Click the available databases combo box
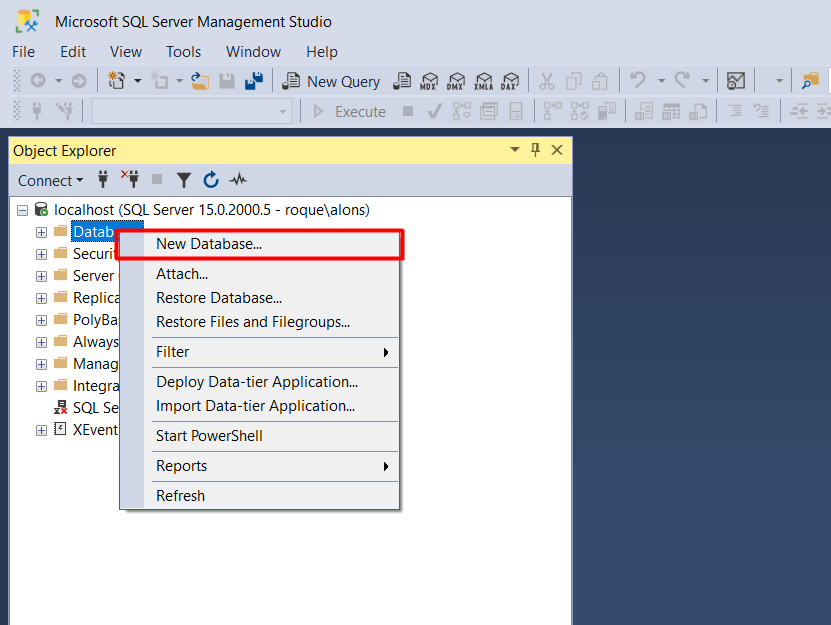The height and width of the screenshot is (625, 831). [x=191, y=111]
